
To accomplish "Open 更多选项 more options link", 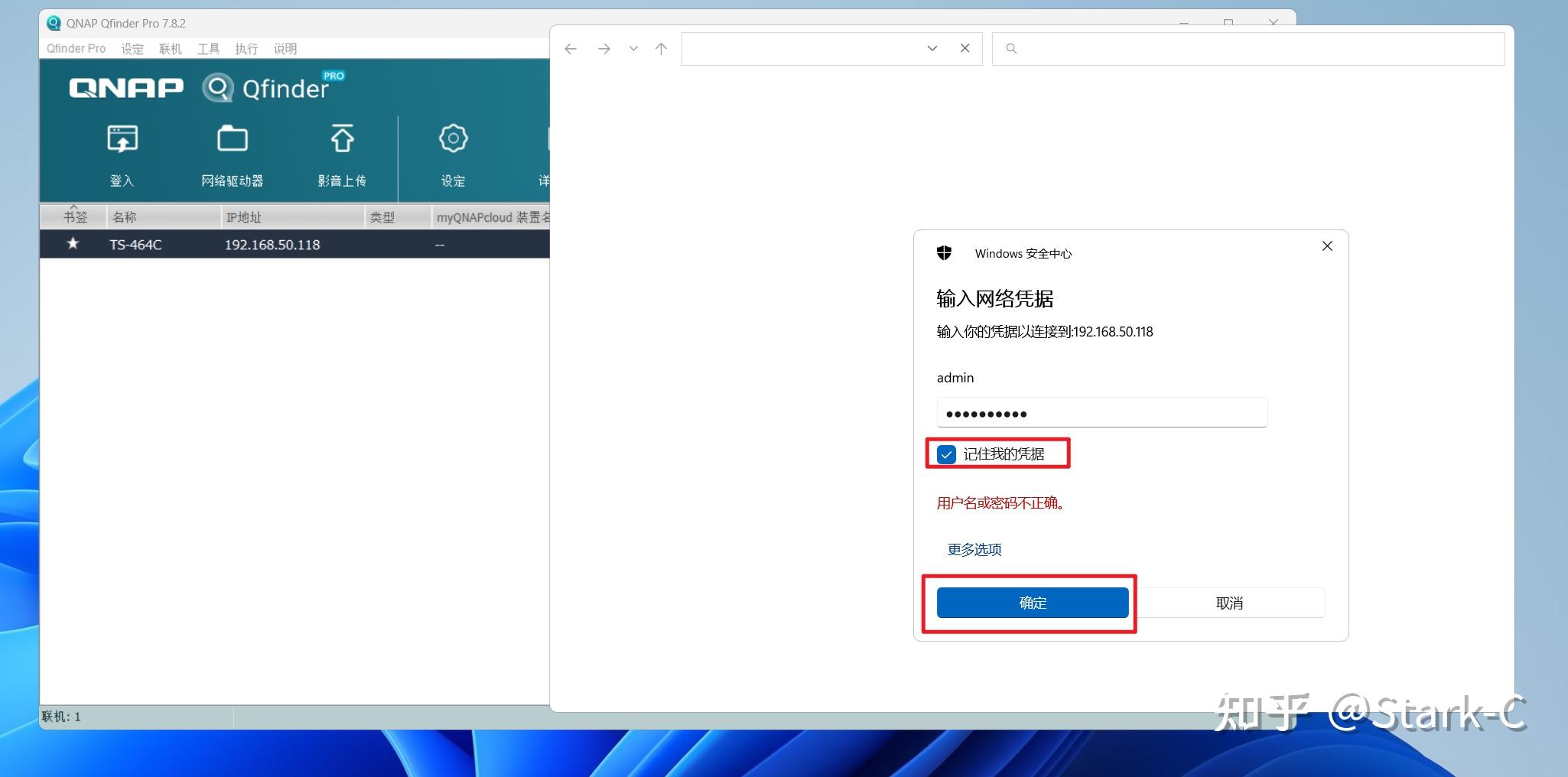I will (x=973, y=549).
